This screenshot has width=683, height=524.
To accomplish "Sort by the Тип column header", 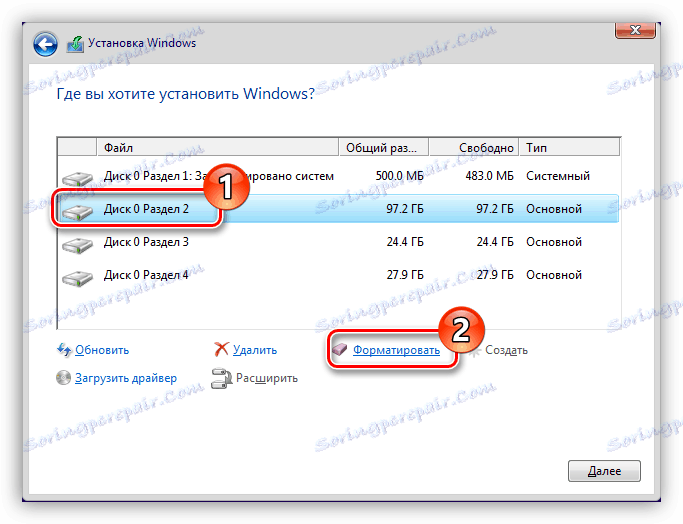I will coord(569,148).
